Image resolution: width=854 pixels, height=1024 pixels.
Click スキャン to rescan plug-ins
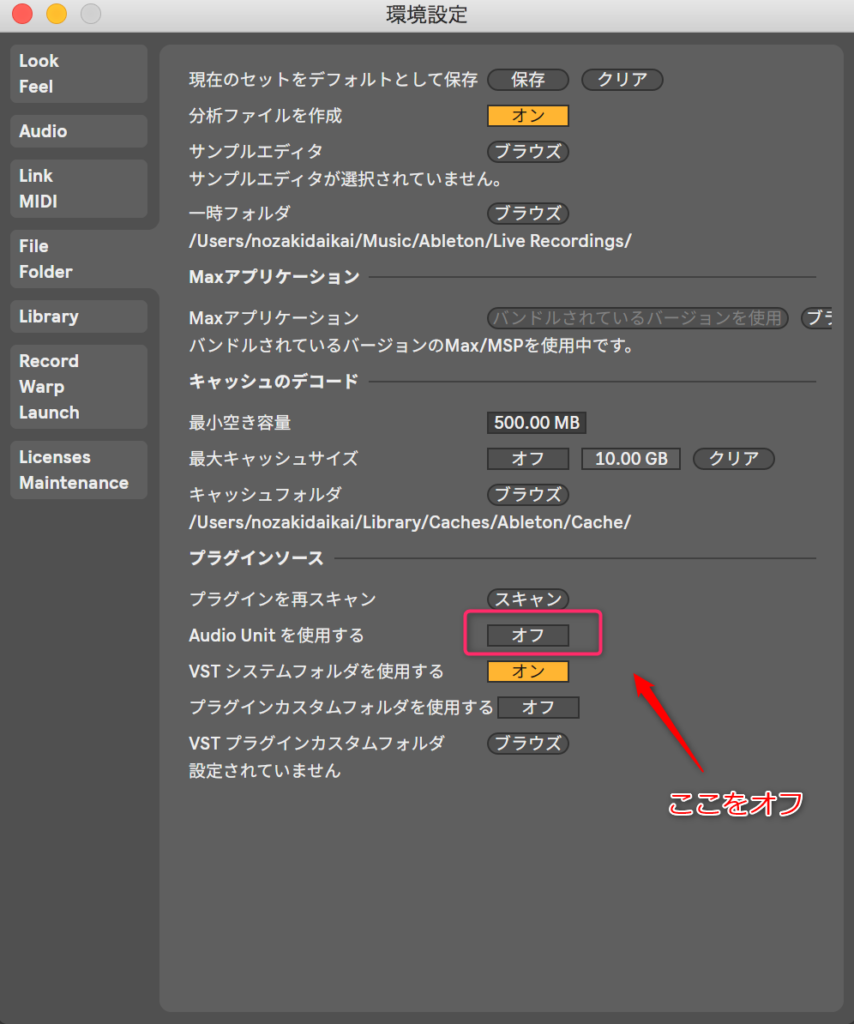click(x=527, y=599)
